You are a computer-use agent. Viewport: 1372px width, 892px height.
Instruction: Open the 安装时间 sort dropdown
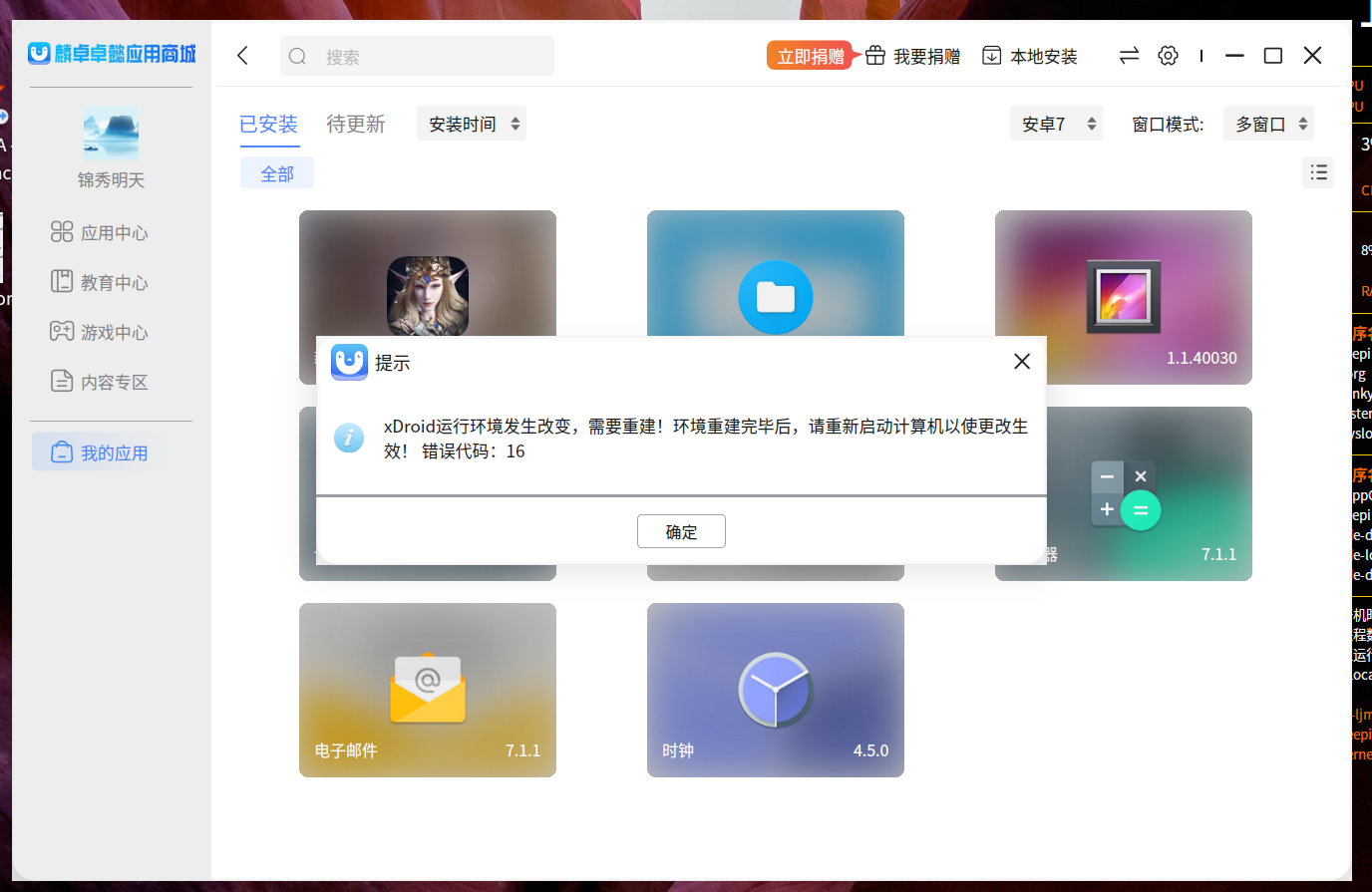pyautogui.click(x=471, y=124)
